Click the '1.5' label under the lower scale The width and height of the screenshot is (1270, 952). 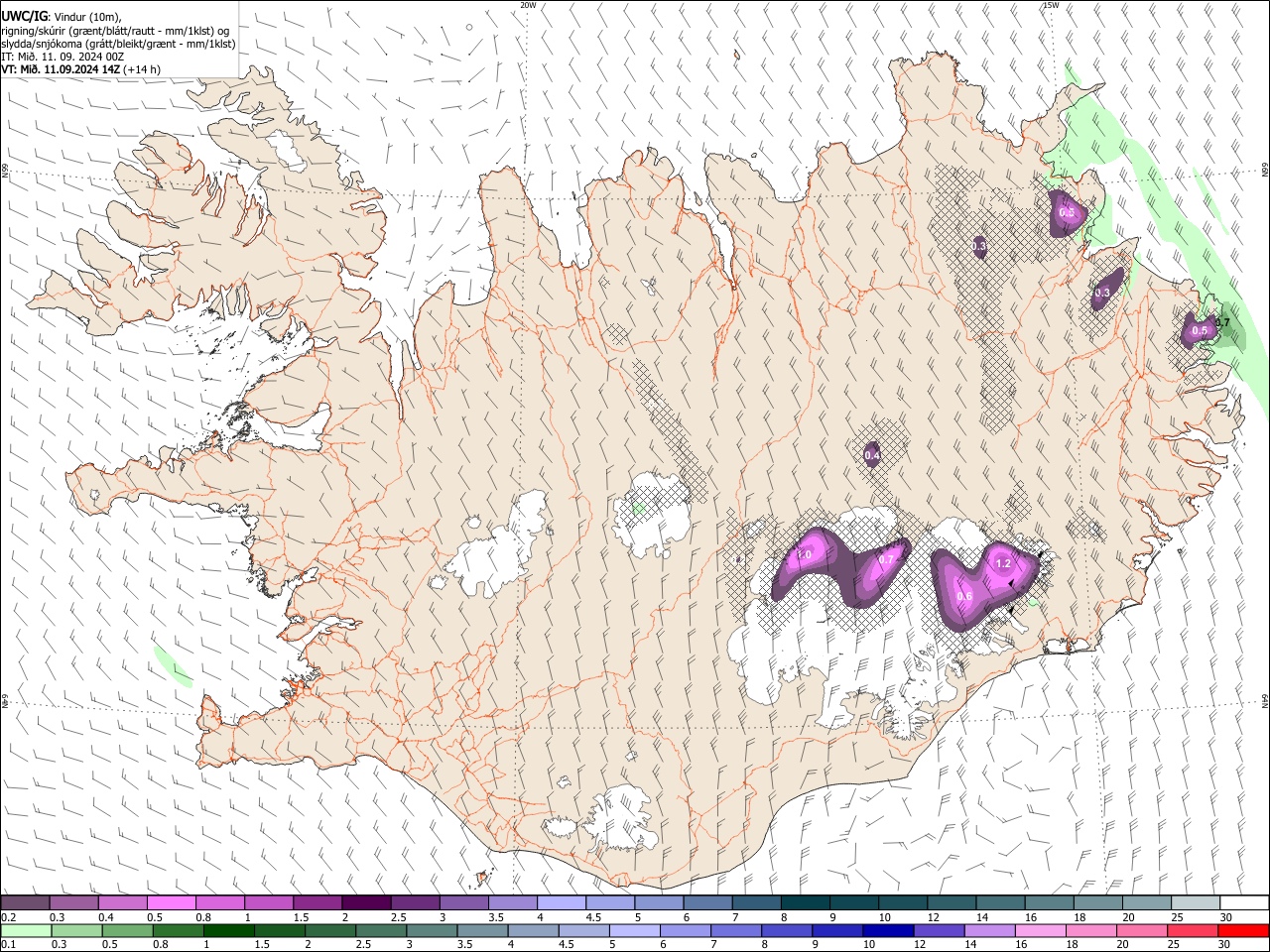[262, 945]
